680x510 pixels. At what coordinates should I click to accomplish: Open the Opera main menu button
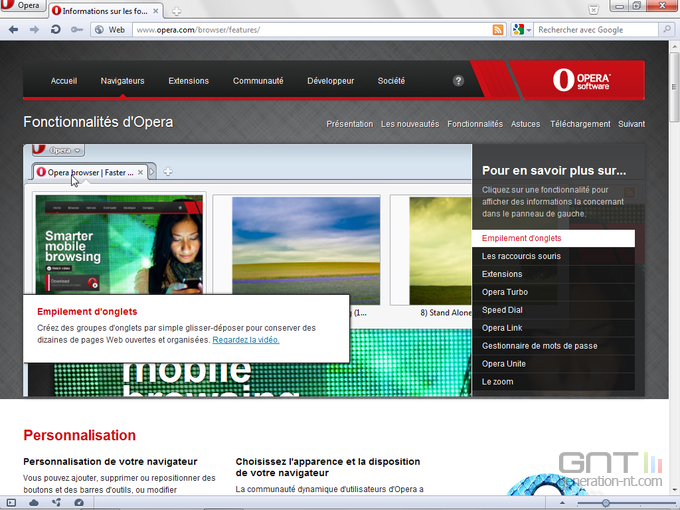(x=22, y=5)
